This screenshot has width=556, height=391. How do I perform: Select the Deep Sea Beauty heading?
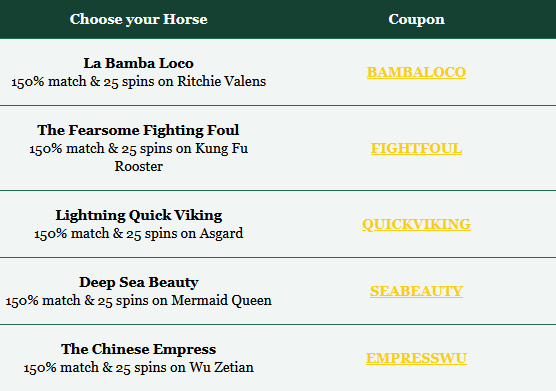tap(139, 283)
